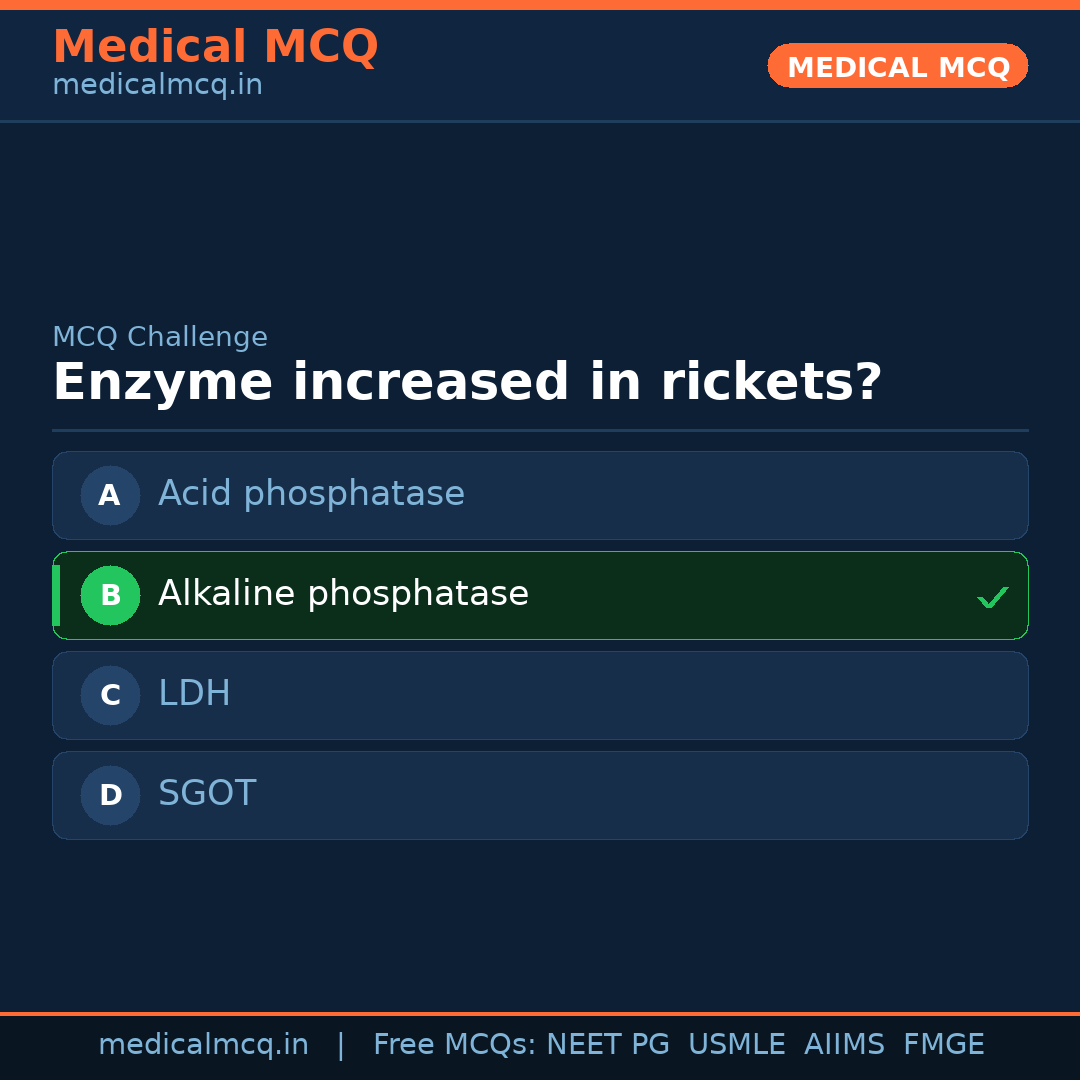Click the letter A circle badge

click(110, 495)
